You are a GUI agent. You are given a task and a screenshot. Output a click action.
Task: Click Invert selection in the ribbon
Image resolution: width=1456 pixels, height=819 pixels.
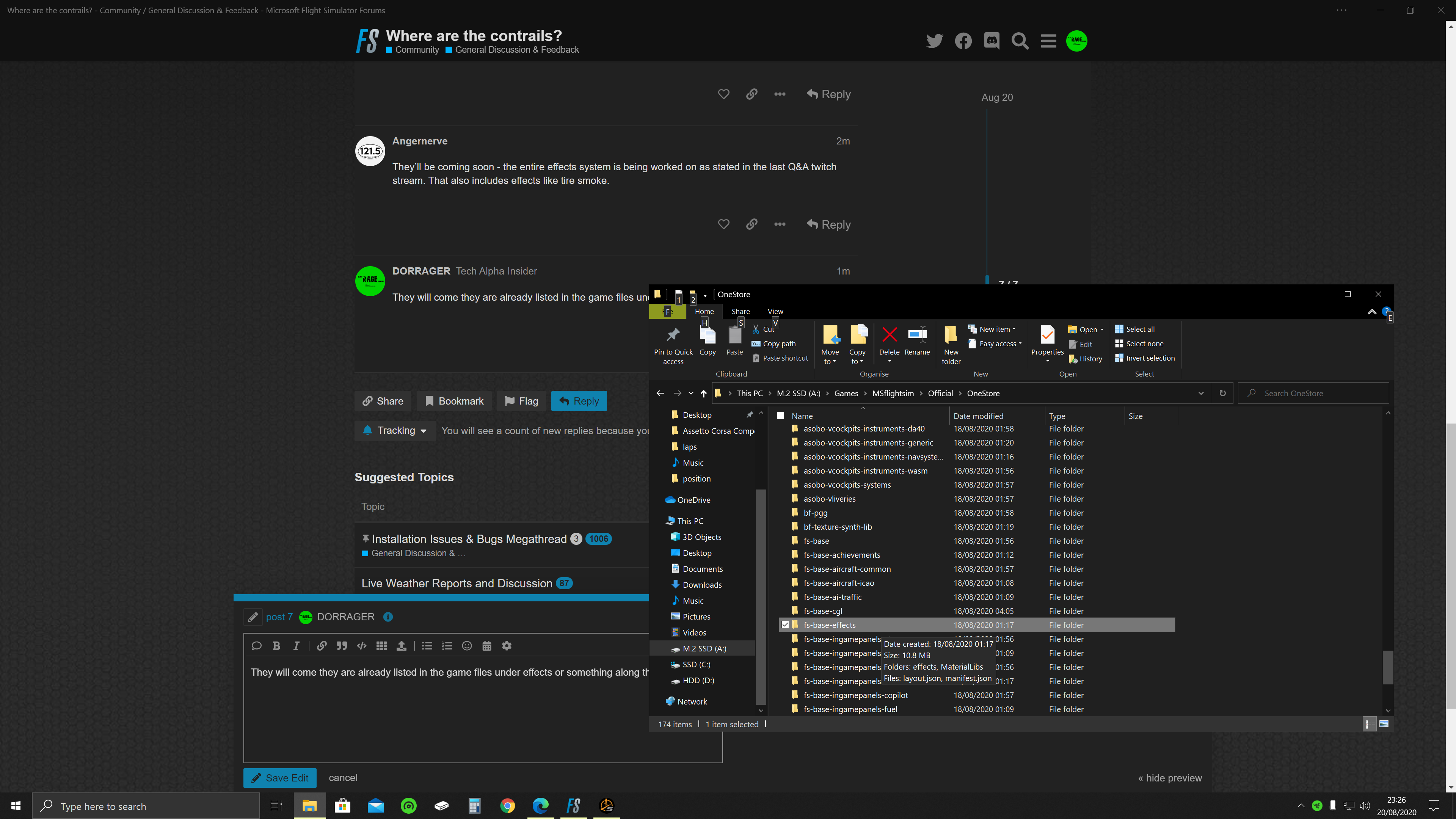(1145, 358)
